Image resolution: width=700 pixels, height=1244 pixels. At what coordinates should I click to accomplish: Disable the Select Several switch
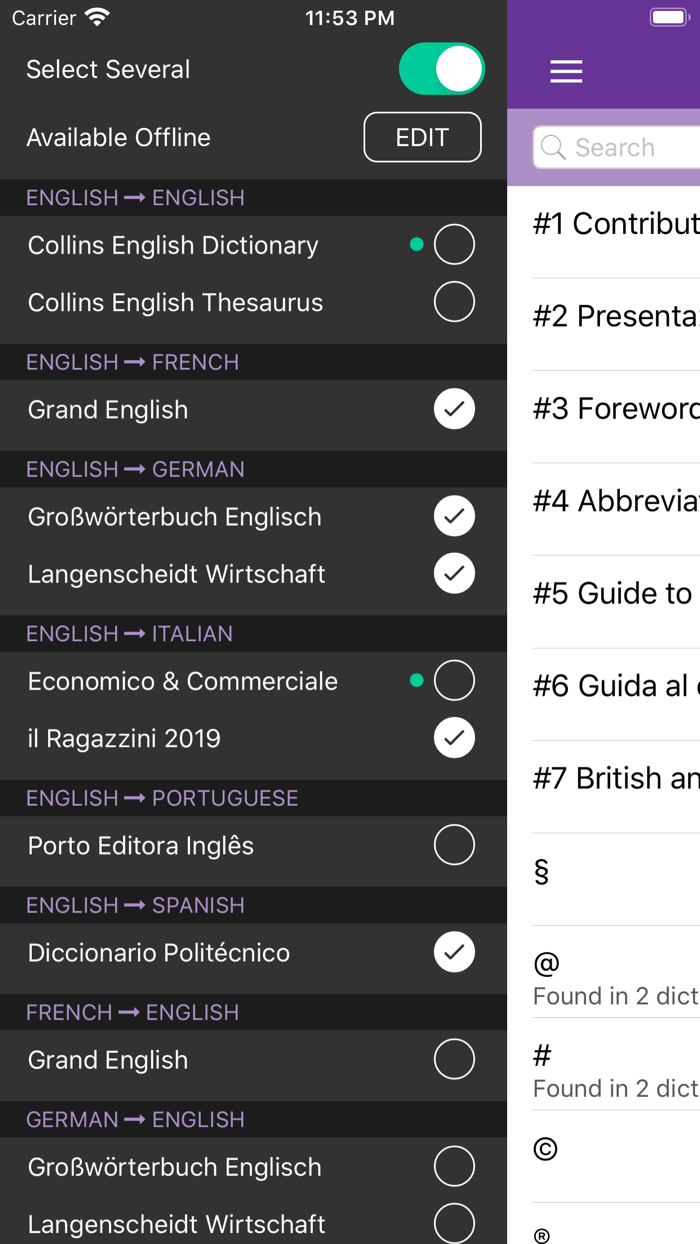pyautogui.click(x=441, y=68)
